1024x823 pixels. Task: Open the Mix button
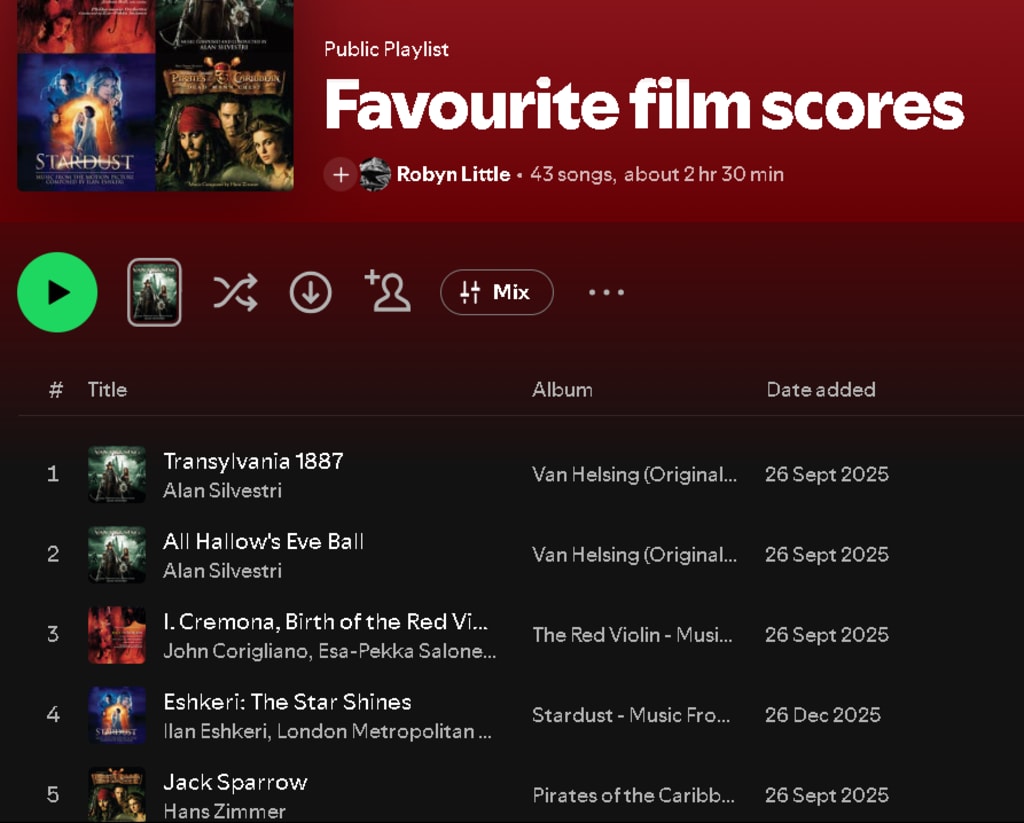[x=497, y=292]
